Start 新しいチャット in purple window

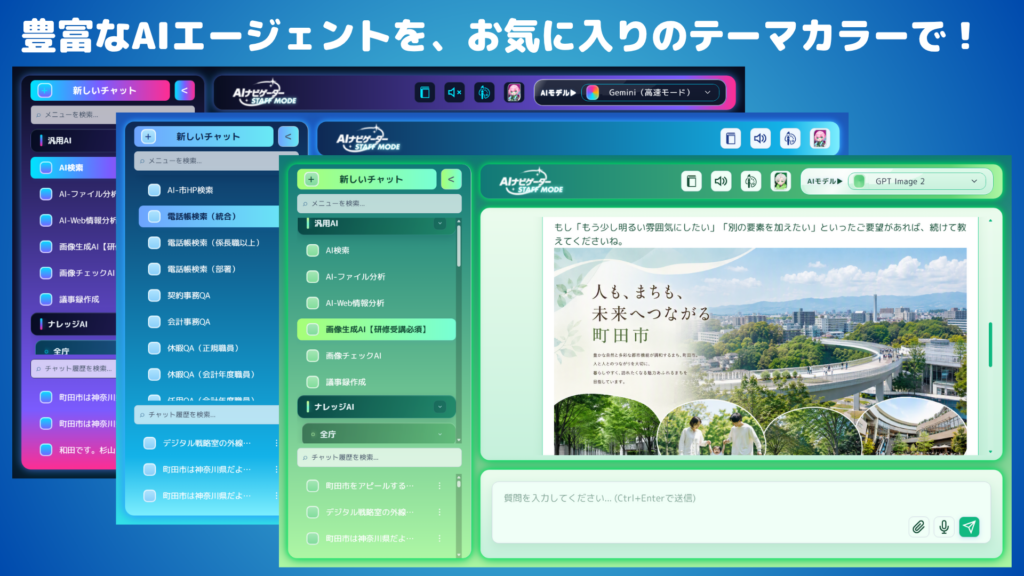(x=100, y=90)
